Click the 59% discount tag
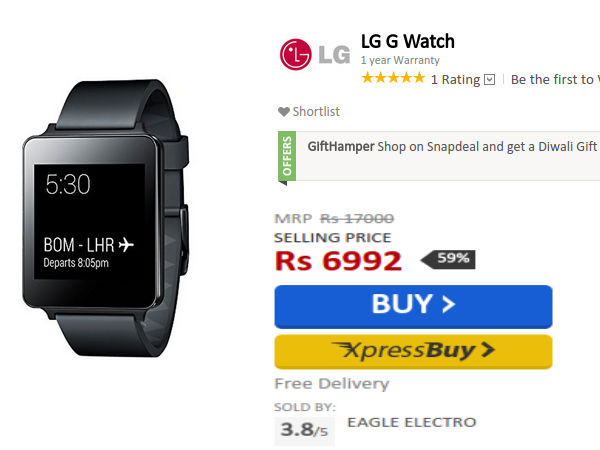Viewport: 600px width, 450px height. [448, 259]
